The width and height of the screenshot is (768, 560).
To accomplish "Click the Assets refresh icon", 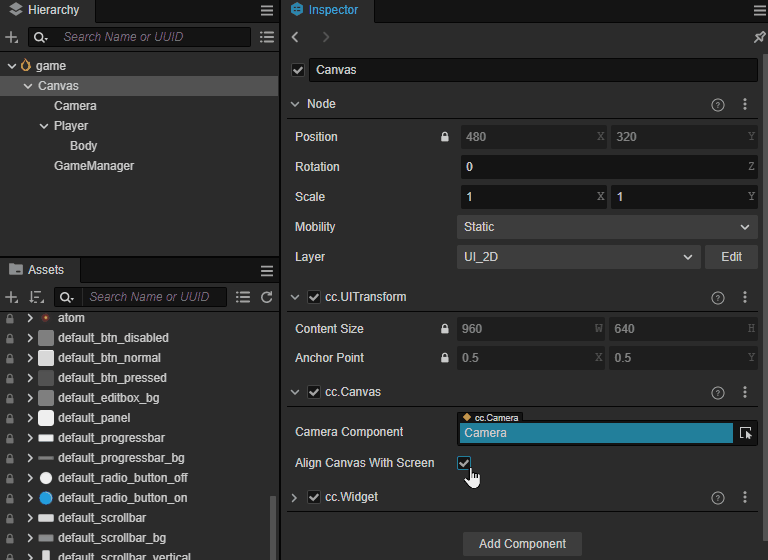I will 267,297.
